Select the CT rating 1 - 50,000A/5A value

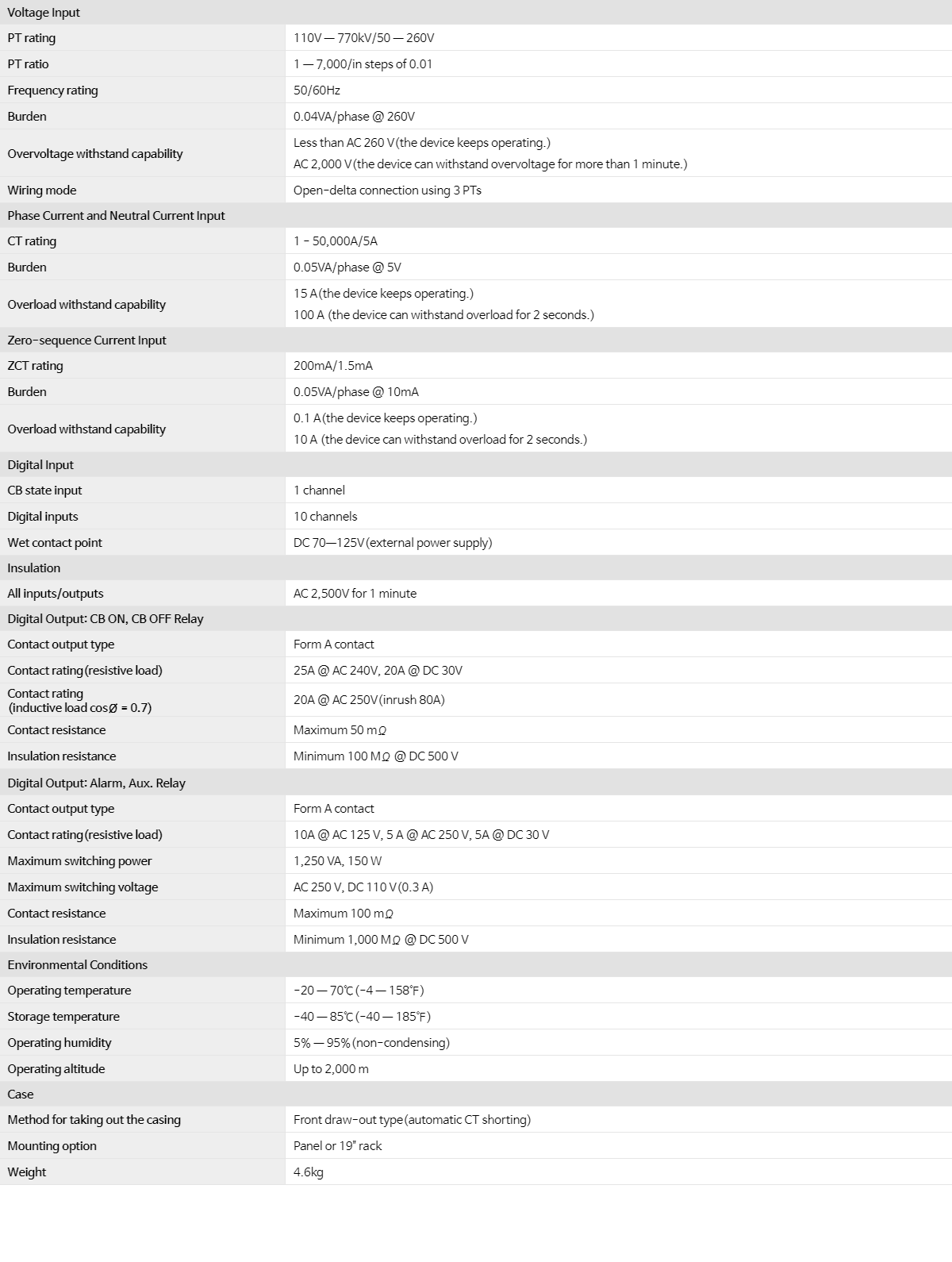click(336, 241)
